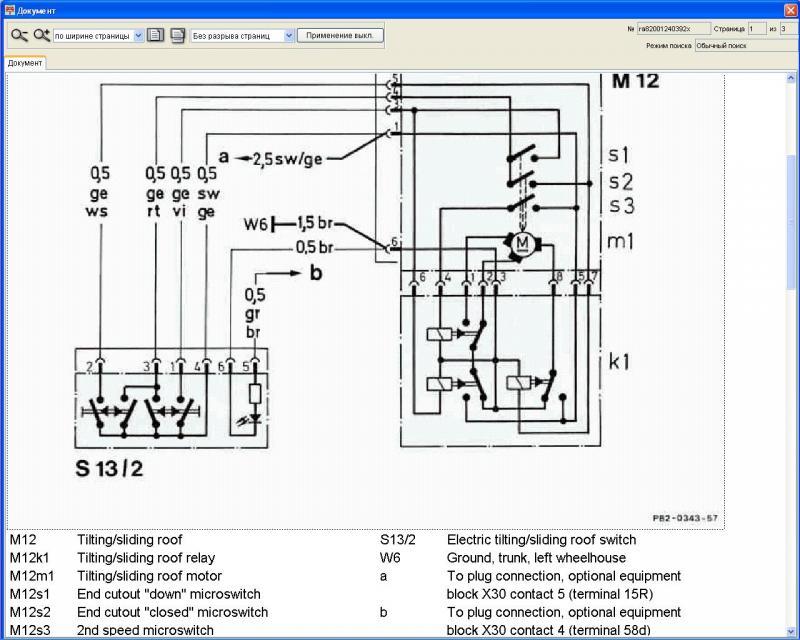
Task: Click the 'Tilting/sliding roof motor' legend entry
Action: click(149, 576)
